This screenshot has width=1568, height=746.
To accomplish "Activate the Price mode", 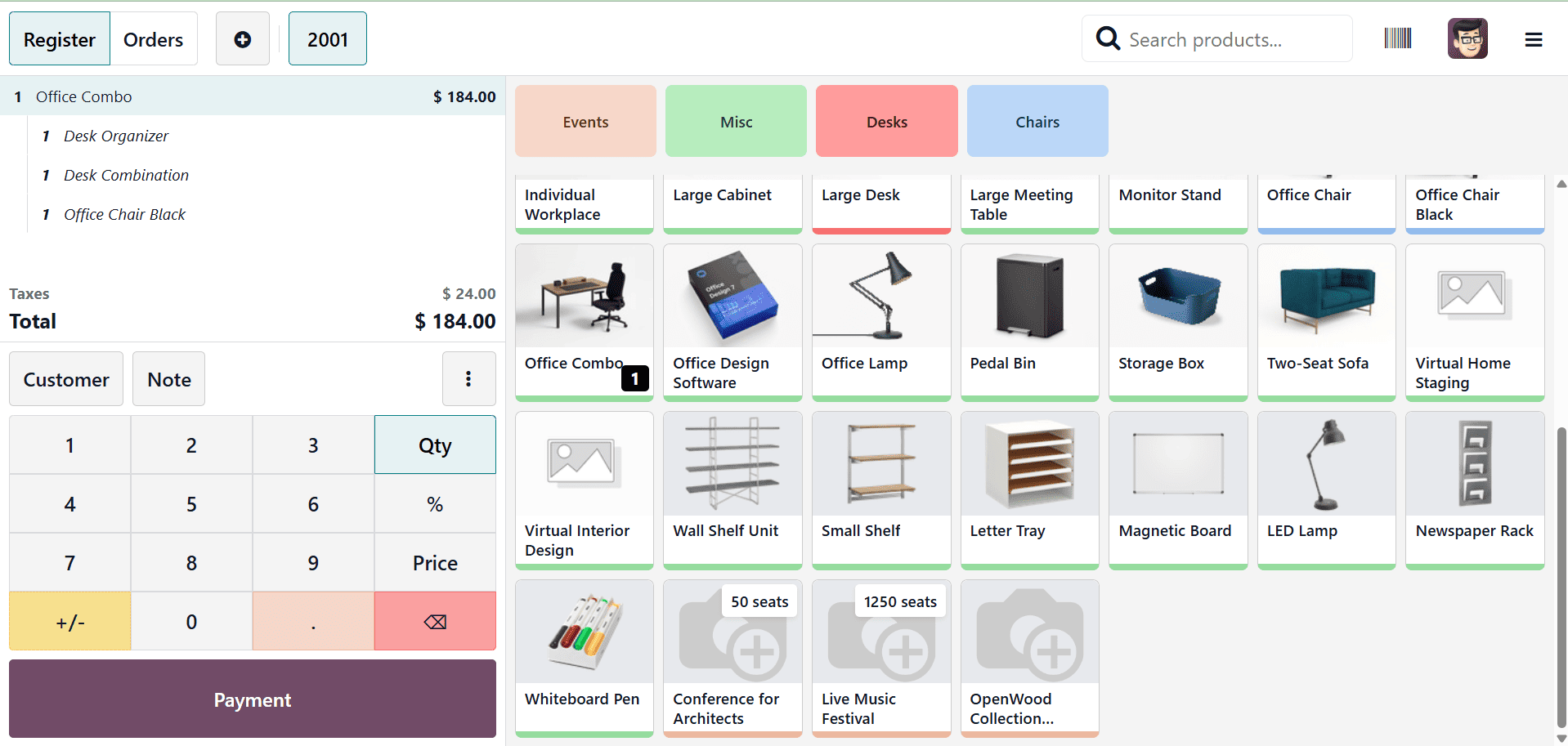I will [x=435, y=563].
